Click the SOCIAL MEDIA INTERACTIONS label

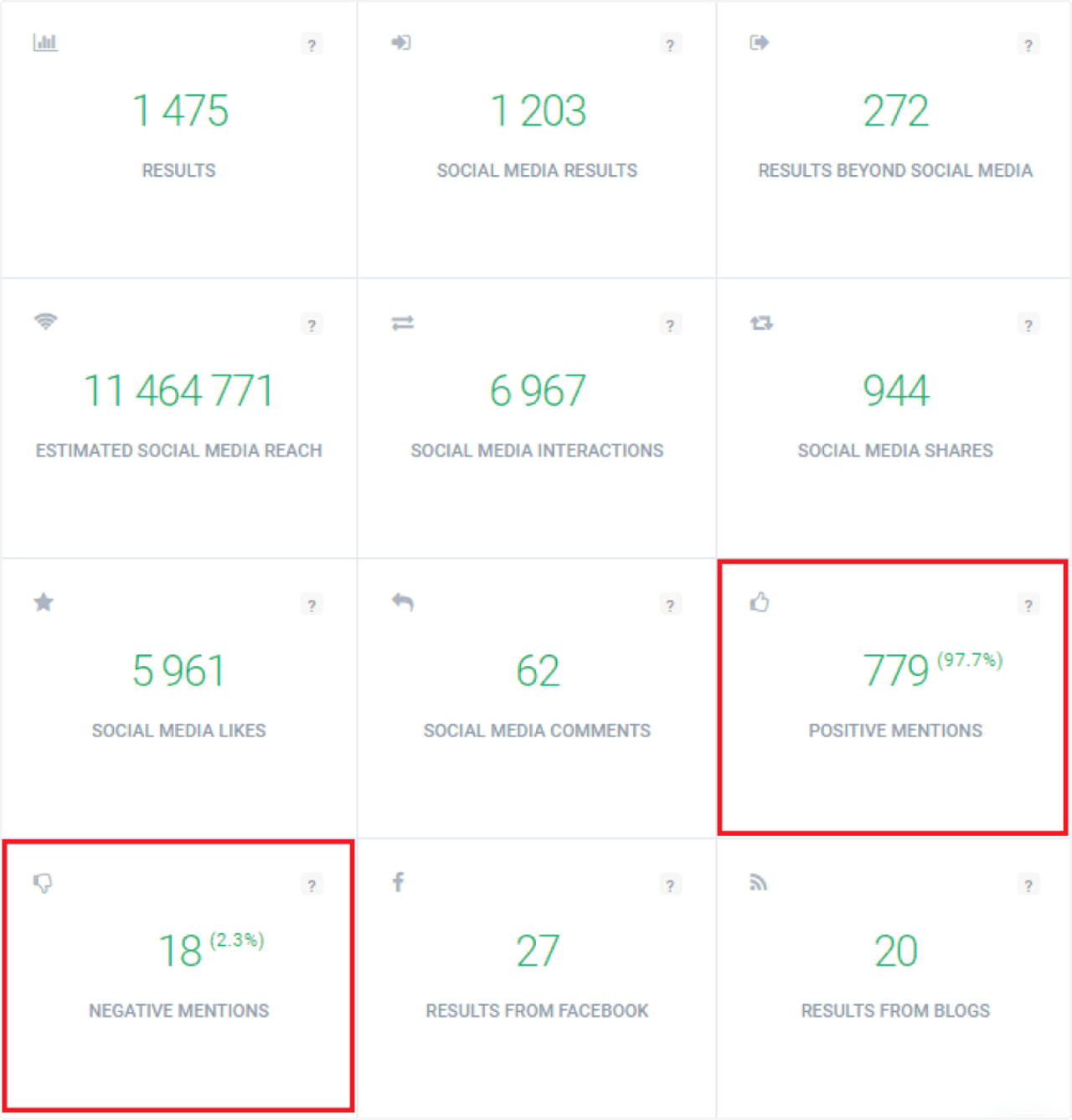tap(537, 450)
